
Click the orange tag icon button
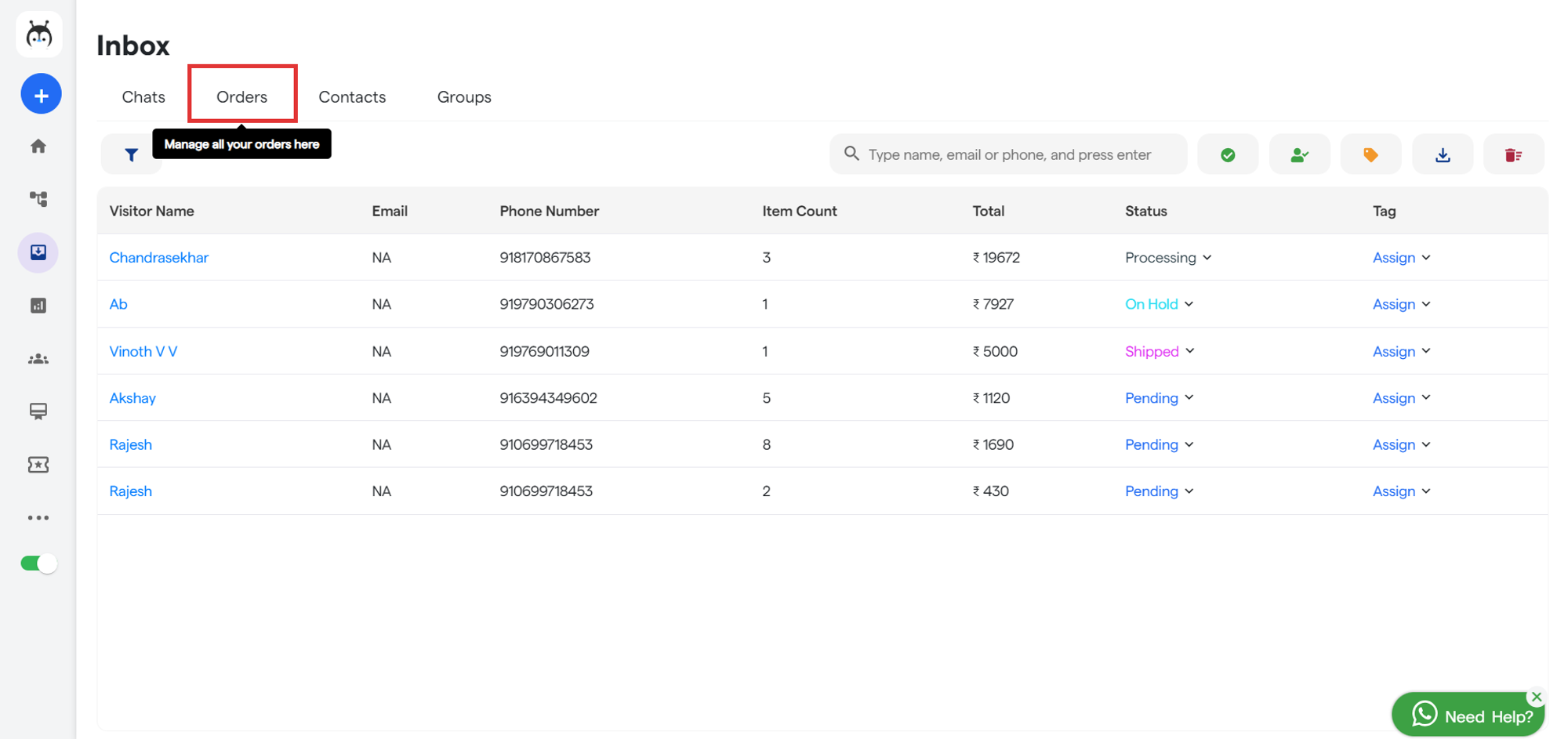[x=1370, y=155]
